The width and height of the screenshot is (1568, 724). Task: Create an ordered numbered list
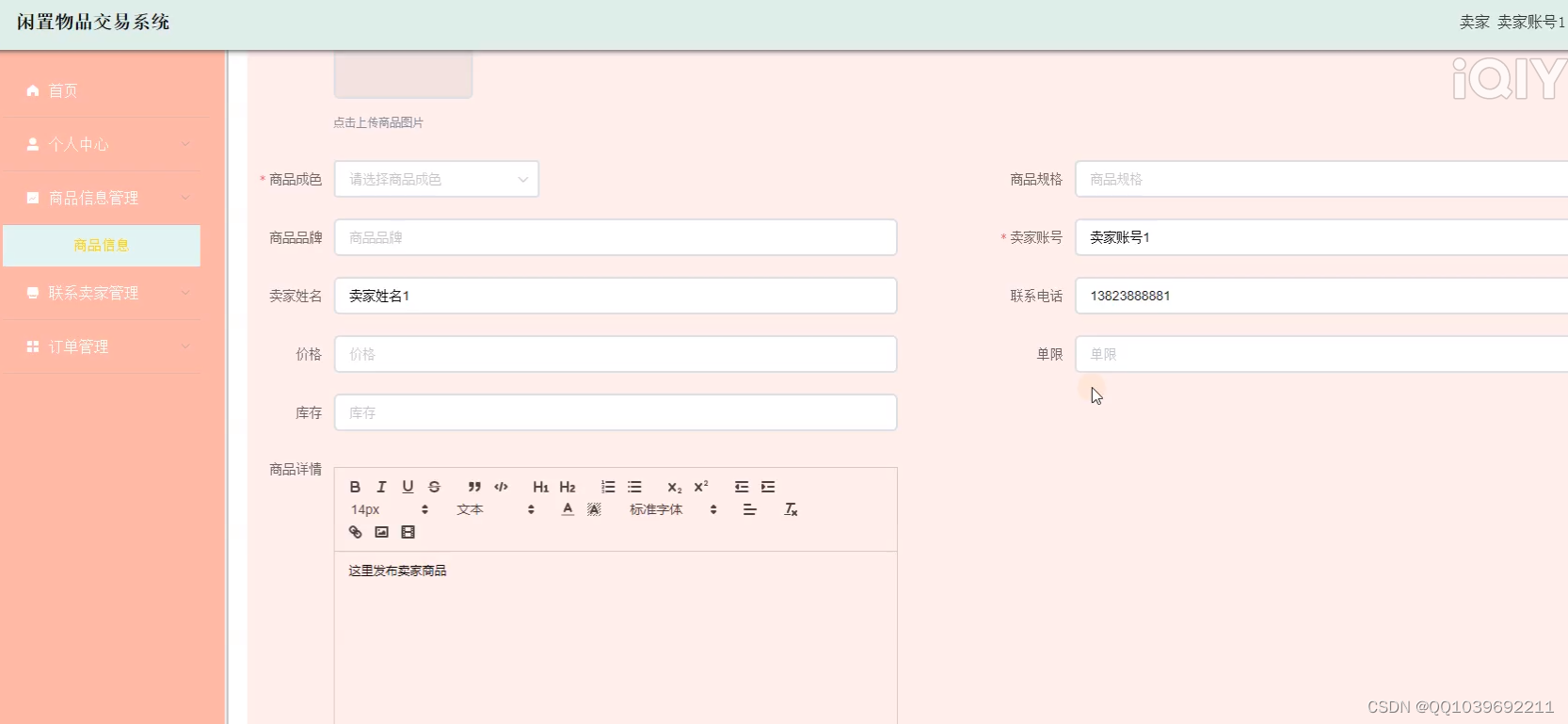(608, 487)
